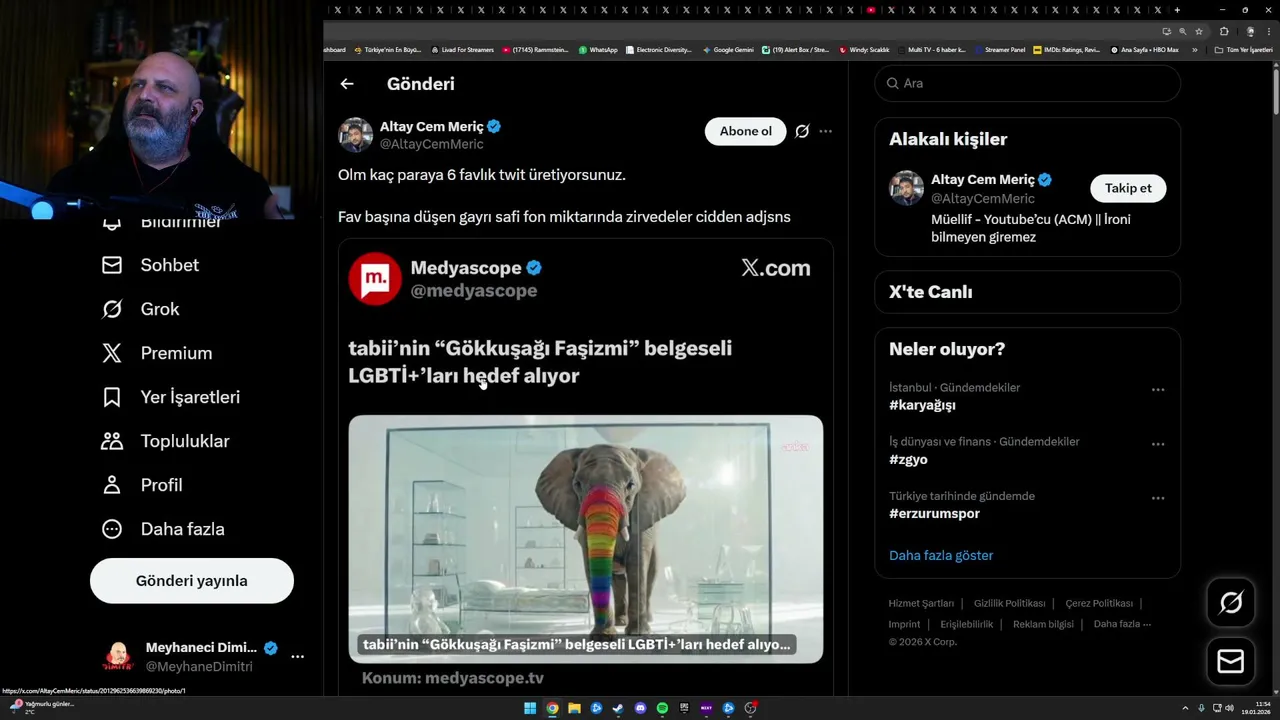Open WhatsApp bookmark

click(x=598, y=49)
